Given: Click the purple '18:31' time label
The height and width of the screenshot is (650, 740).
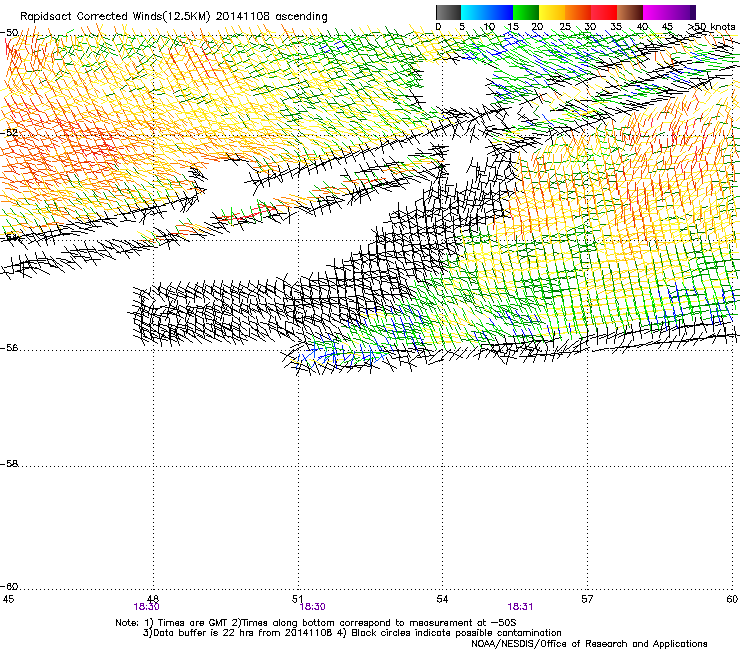Looking at the screenshot, I should tap(520, 607).
